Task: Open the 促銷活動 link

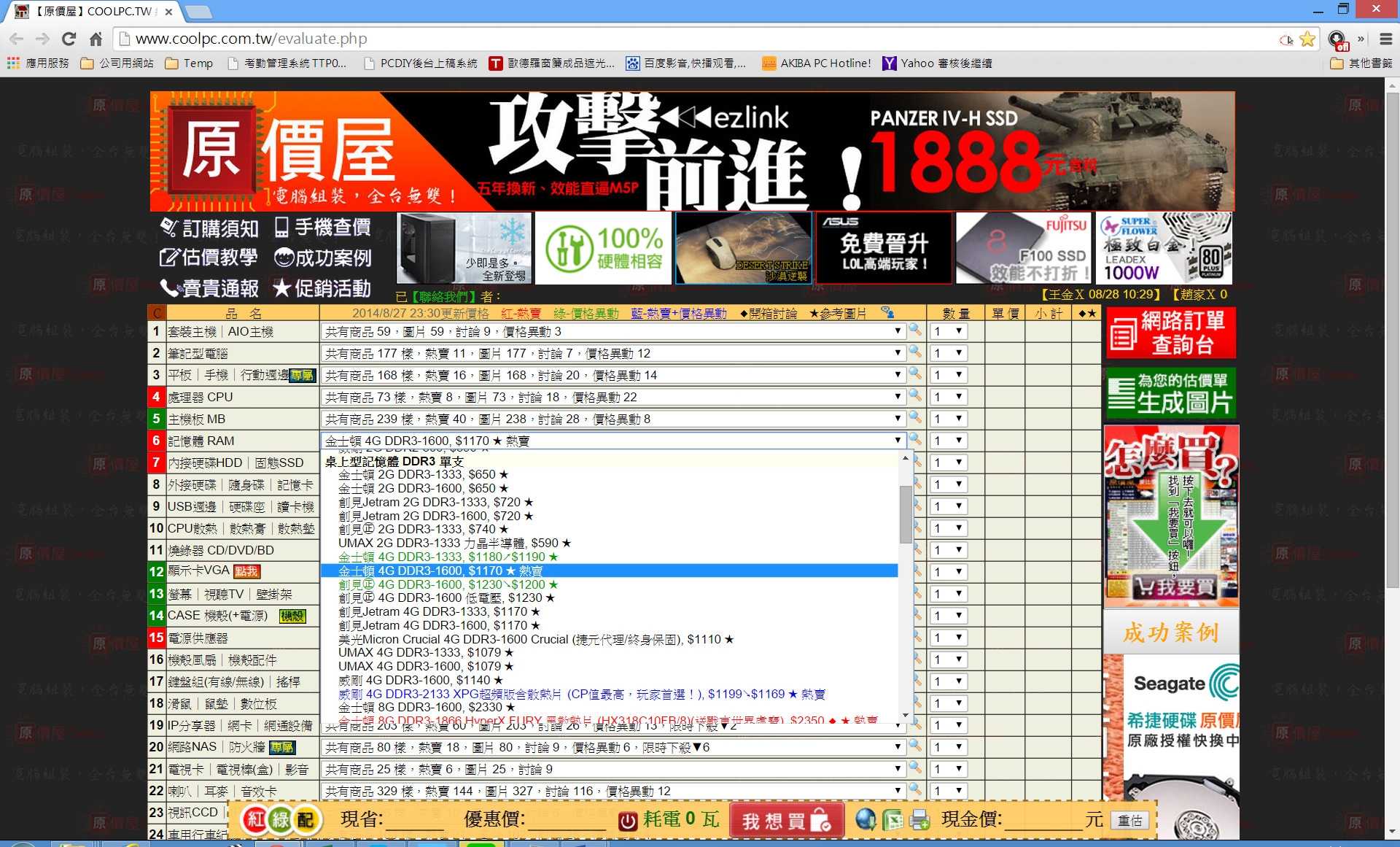Action: (322, 288)
